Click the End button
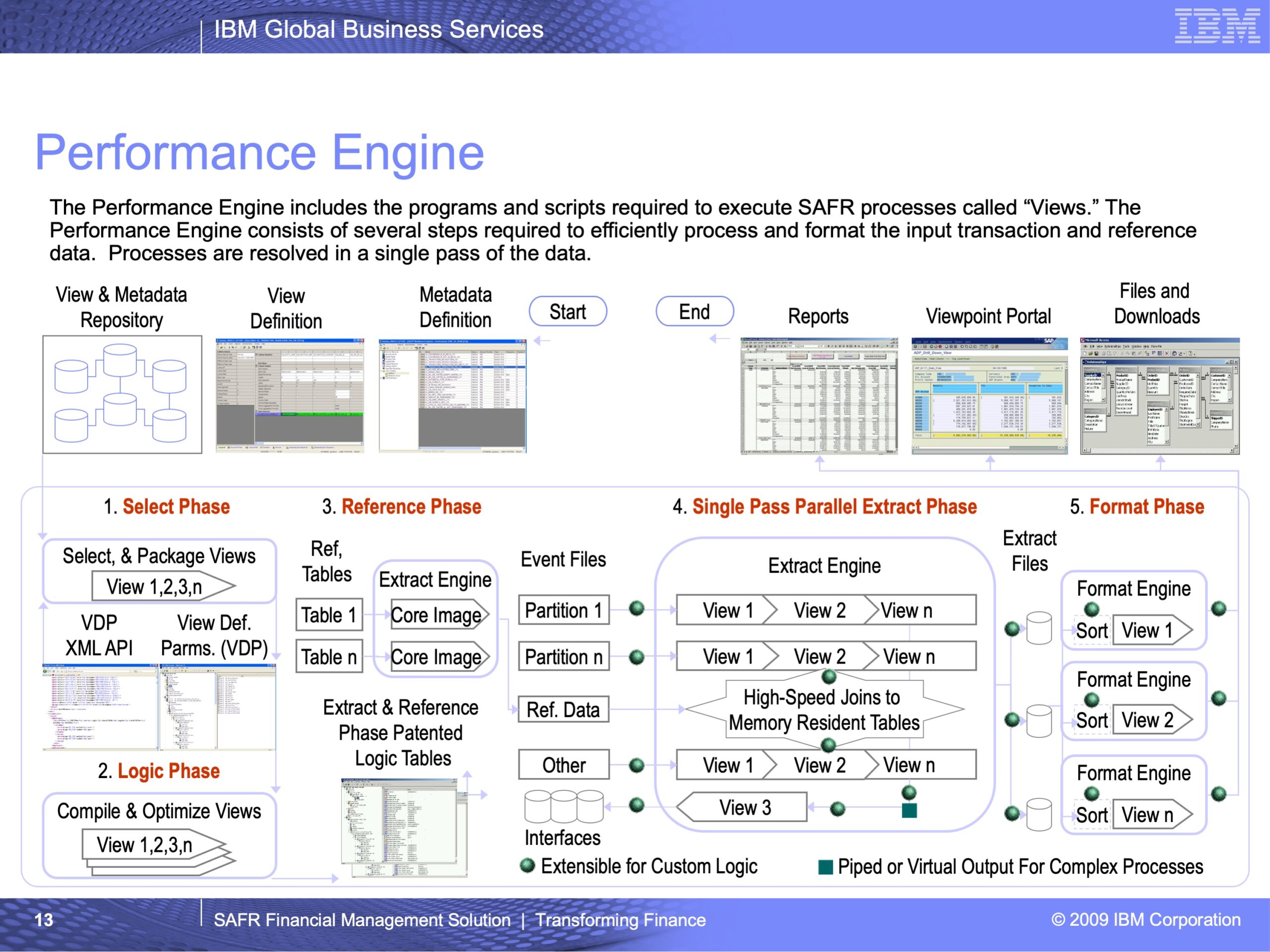The width and height of the screenshot is (1270, 952). (x=695, y=311)
